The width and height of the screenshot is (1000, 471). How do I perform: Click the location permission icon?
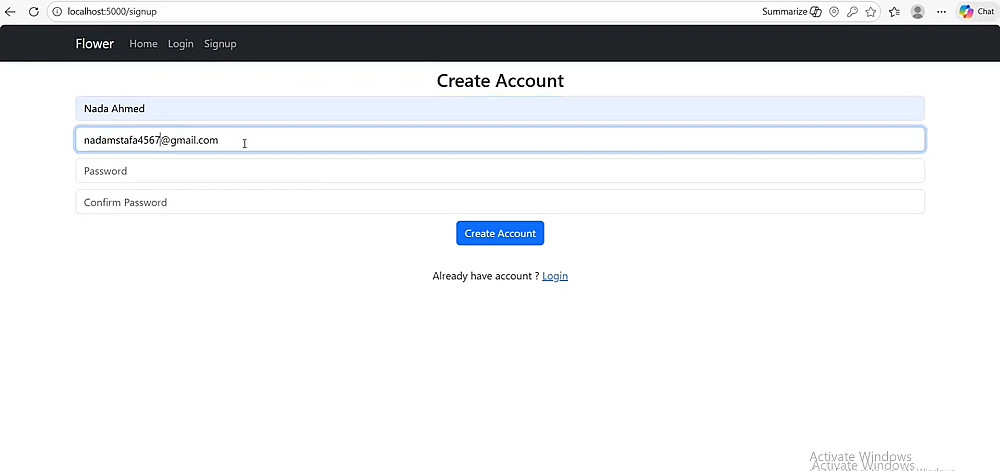tap(834, 12)
